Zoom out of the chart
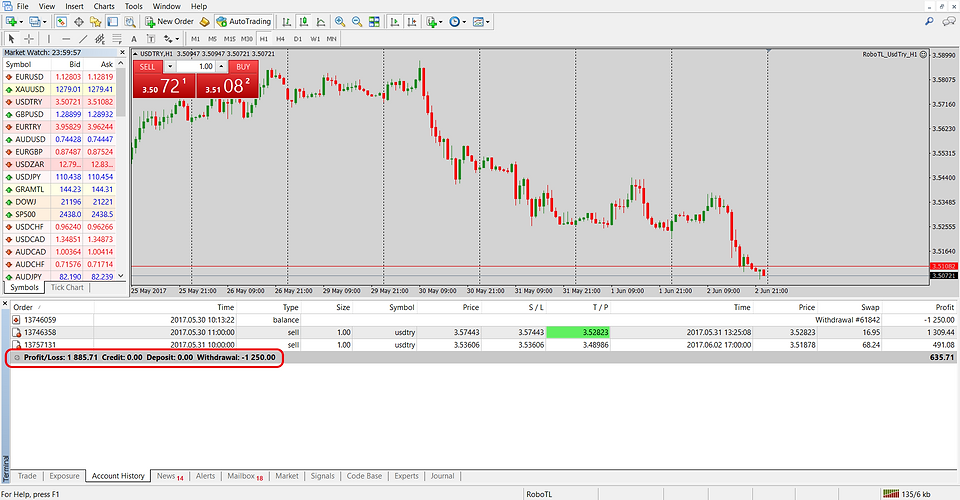Image resolution: width=960 pixels, height=500 pixels. pos(357,21)
